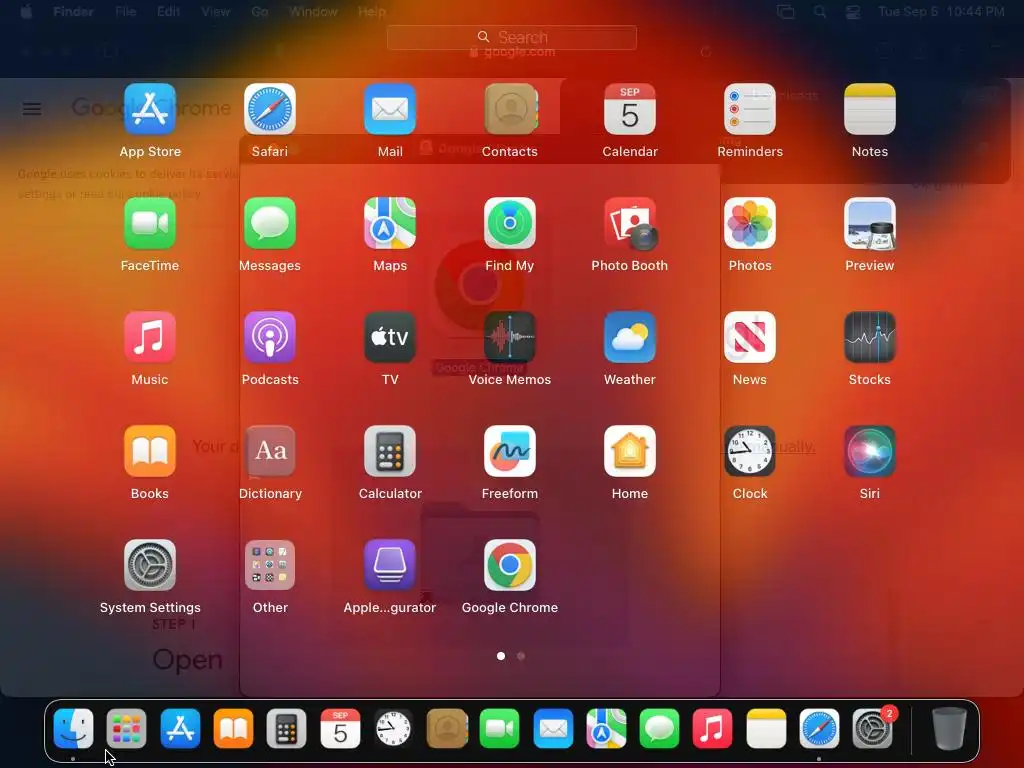Image resolution: width=1024 pixels, height=768 pixels.
Task: Launch Apple Configurator
Action: (x=390, y=565)
